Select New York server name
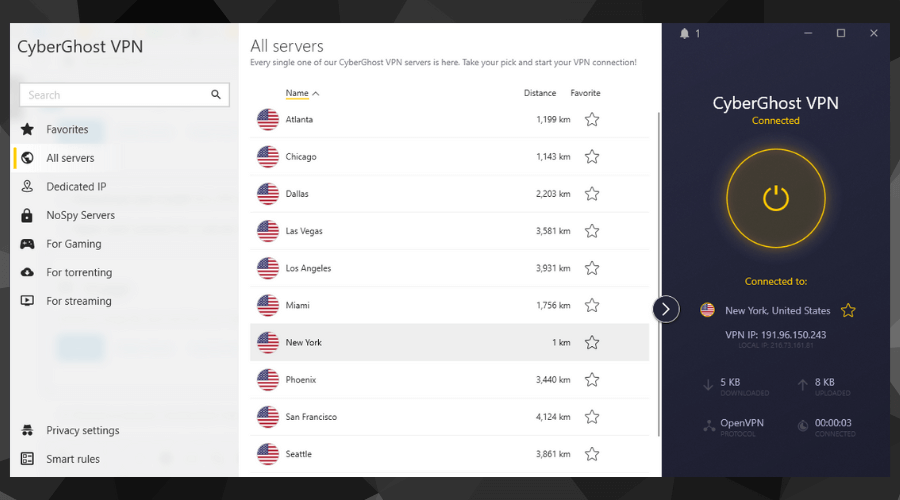The width and height of the screenshot is (900, 500). pos(304,343)
